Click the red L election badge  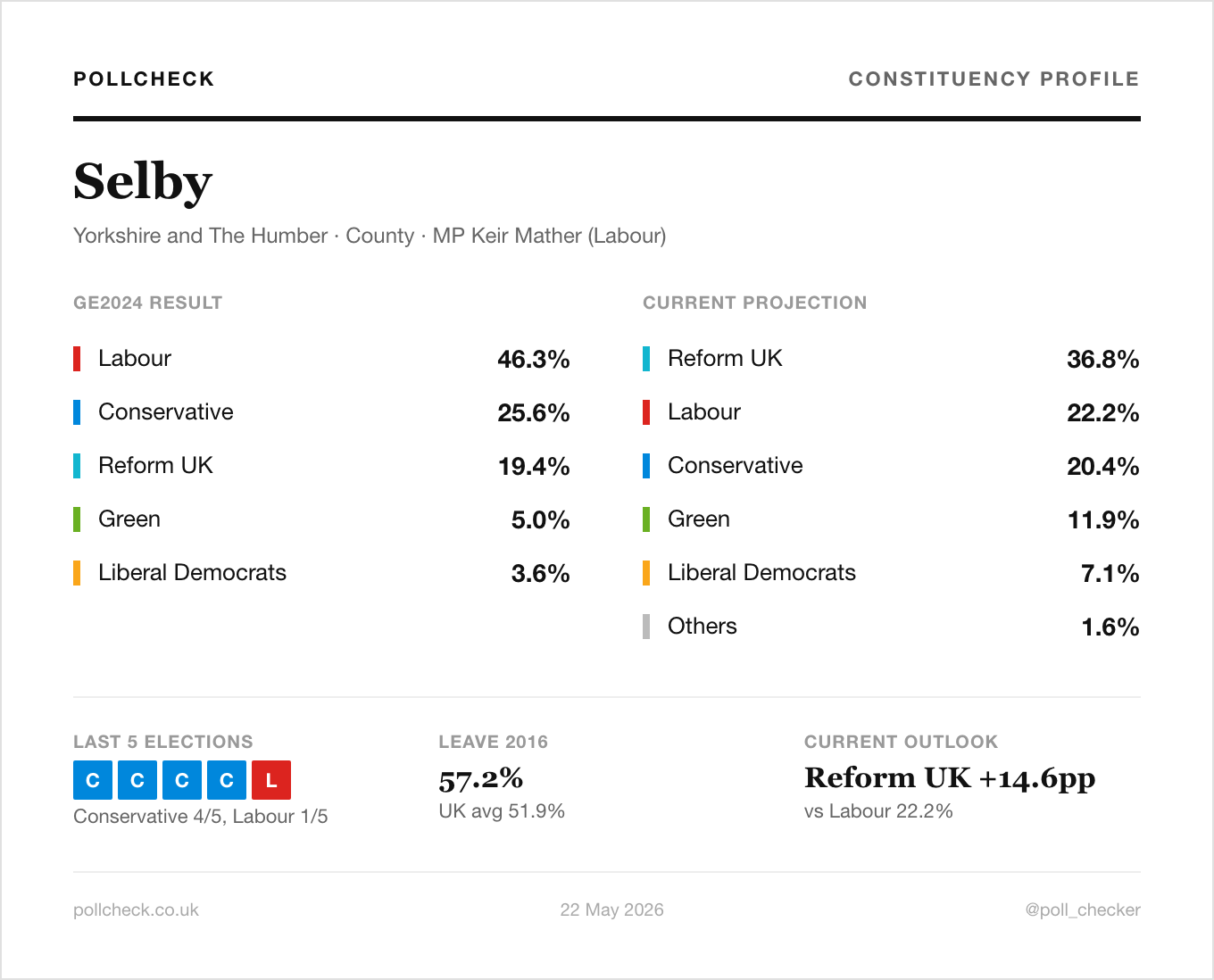(271, 780)
